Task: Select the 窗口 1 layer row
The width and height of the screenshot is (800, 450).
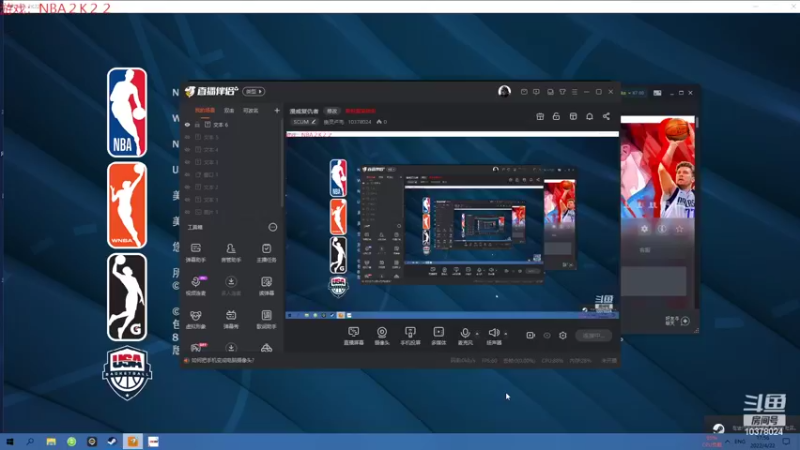Action: 231,174
